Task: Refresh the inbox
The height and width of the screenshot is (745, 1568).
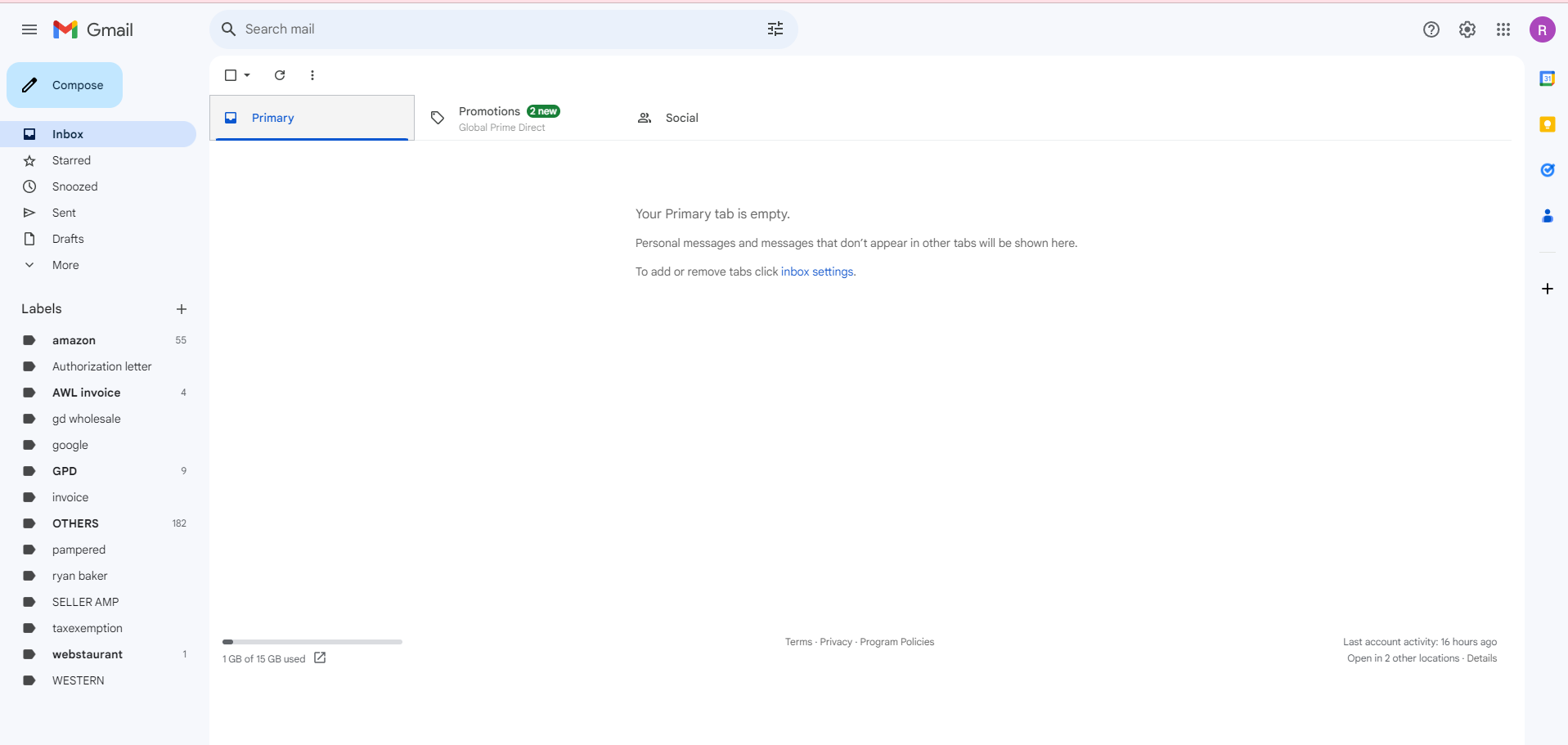Action: pyautogui.click(x=280, y=75)
